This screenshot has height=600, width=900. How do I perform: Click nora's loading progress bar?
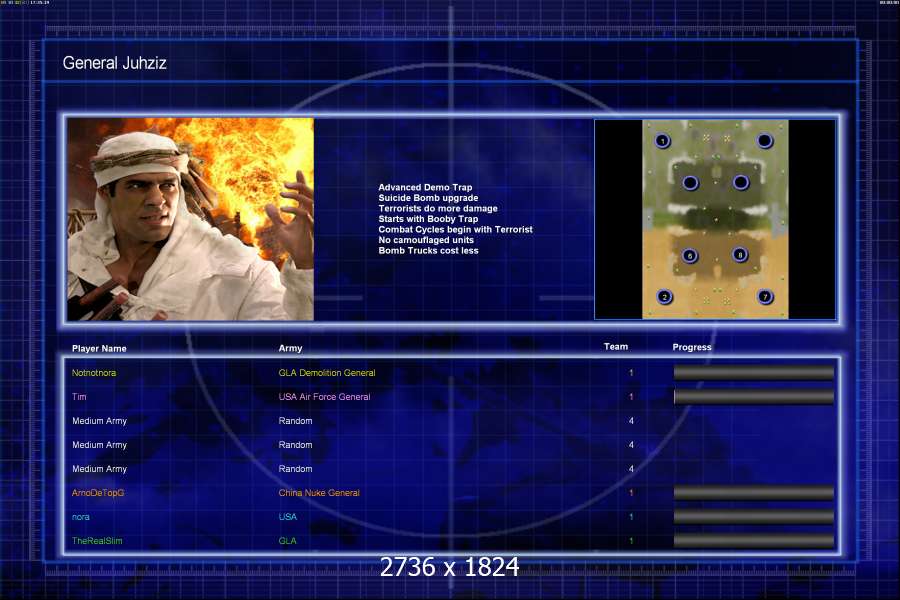tap(754, 517)
